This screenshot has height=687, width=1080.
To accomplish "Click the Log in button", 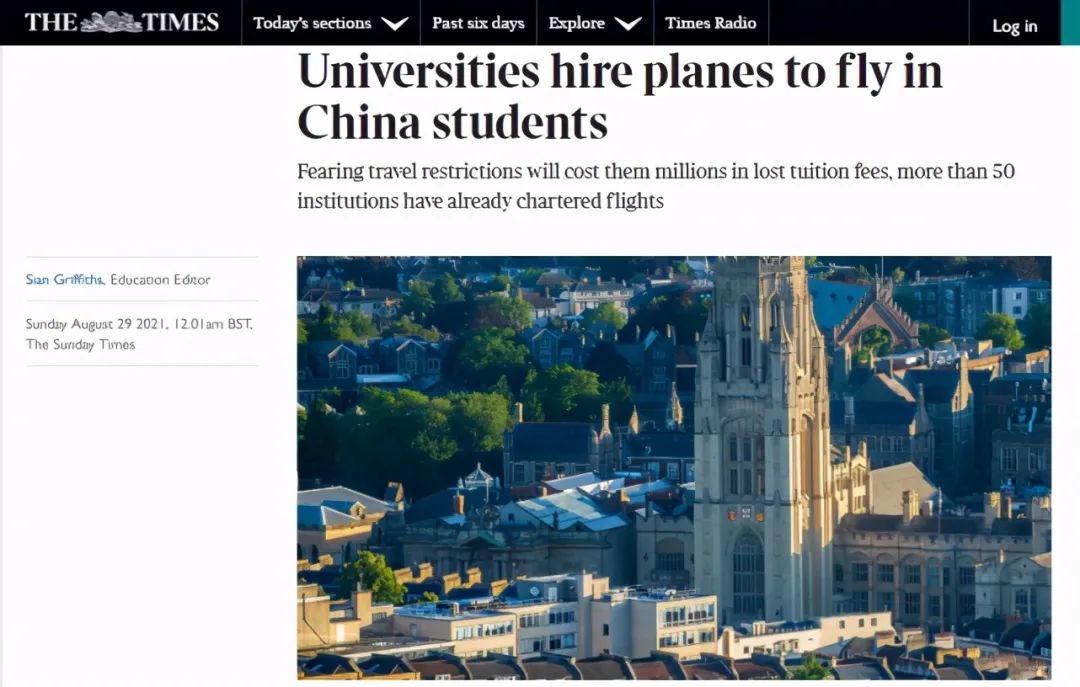I will coord(1015,26).
